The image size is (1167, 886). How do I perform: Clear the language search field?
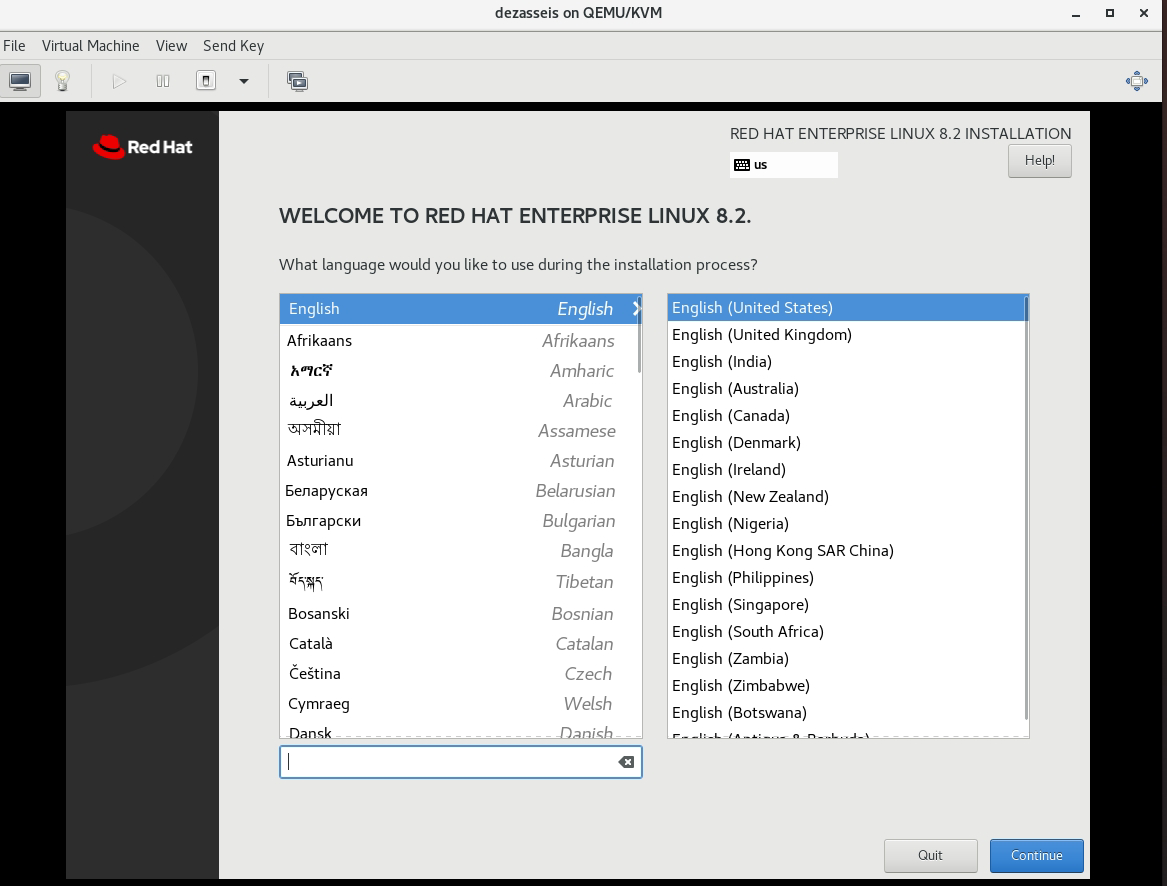point(627,762)
